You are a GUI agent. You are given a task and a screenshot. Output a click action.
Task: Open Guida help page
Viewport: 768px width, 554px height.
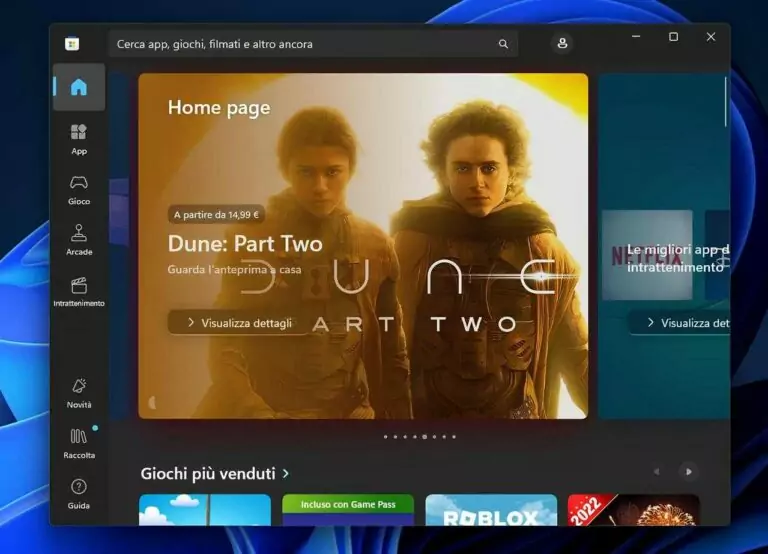[x=79, y=494]
